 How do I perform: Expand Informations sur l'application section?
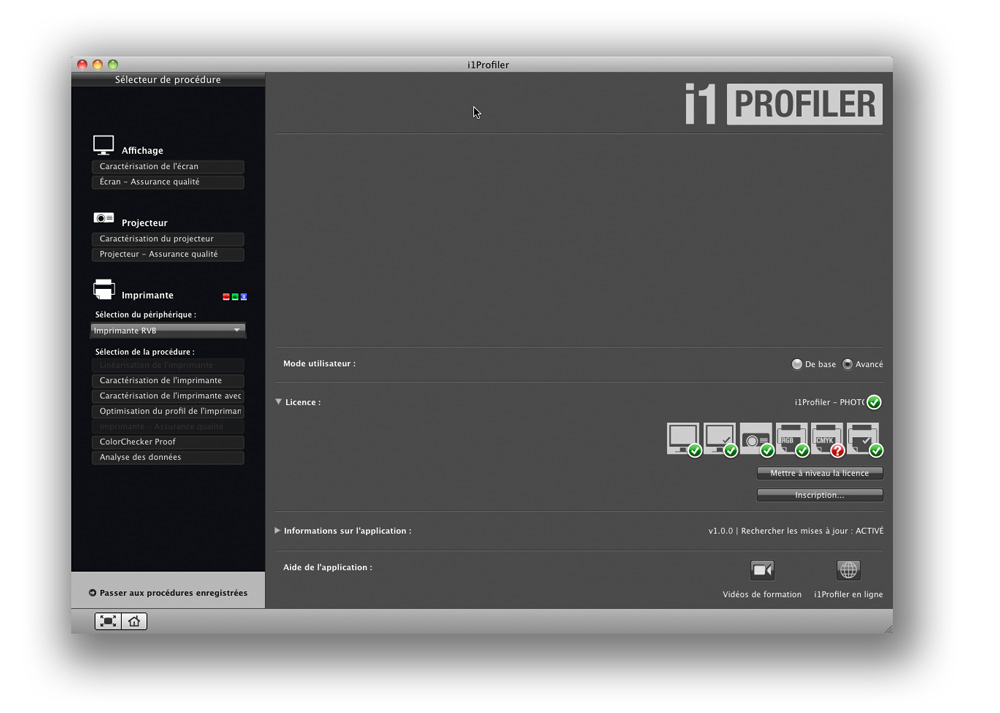pyautogui.click(x=277, y=530)
